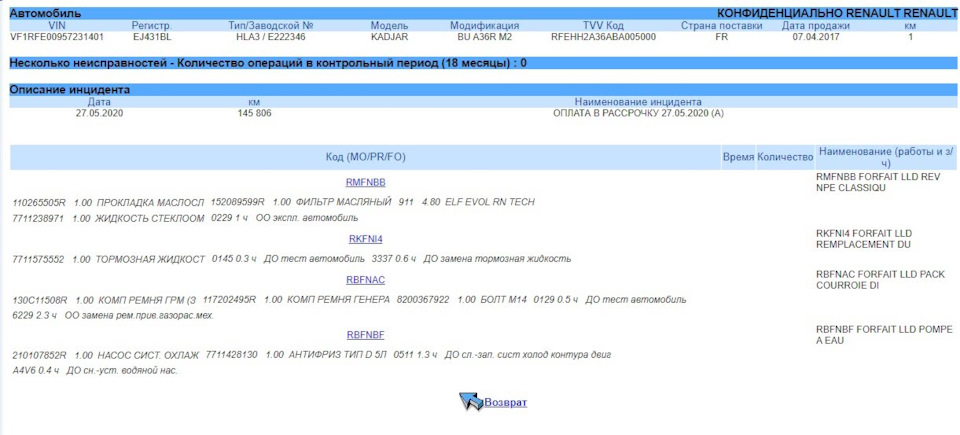Click the back arrow icon beside Возврат

pyautogui.click(x=471, y=402)
